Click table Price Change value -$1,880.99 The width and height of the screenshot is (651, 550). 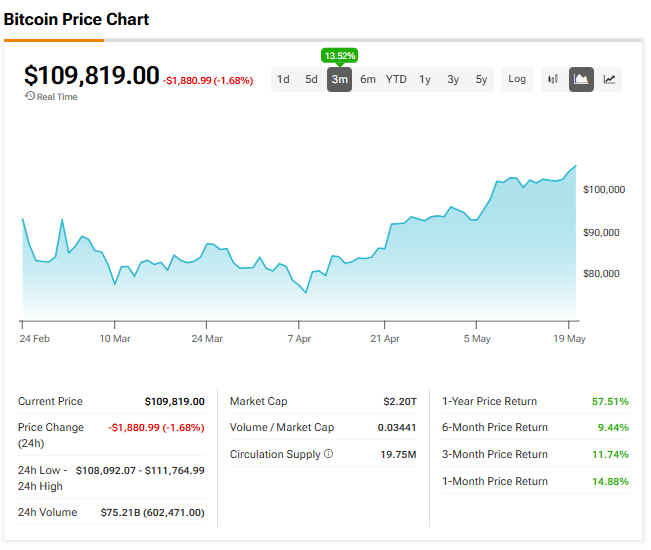point(157,428)
